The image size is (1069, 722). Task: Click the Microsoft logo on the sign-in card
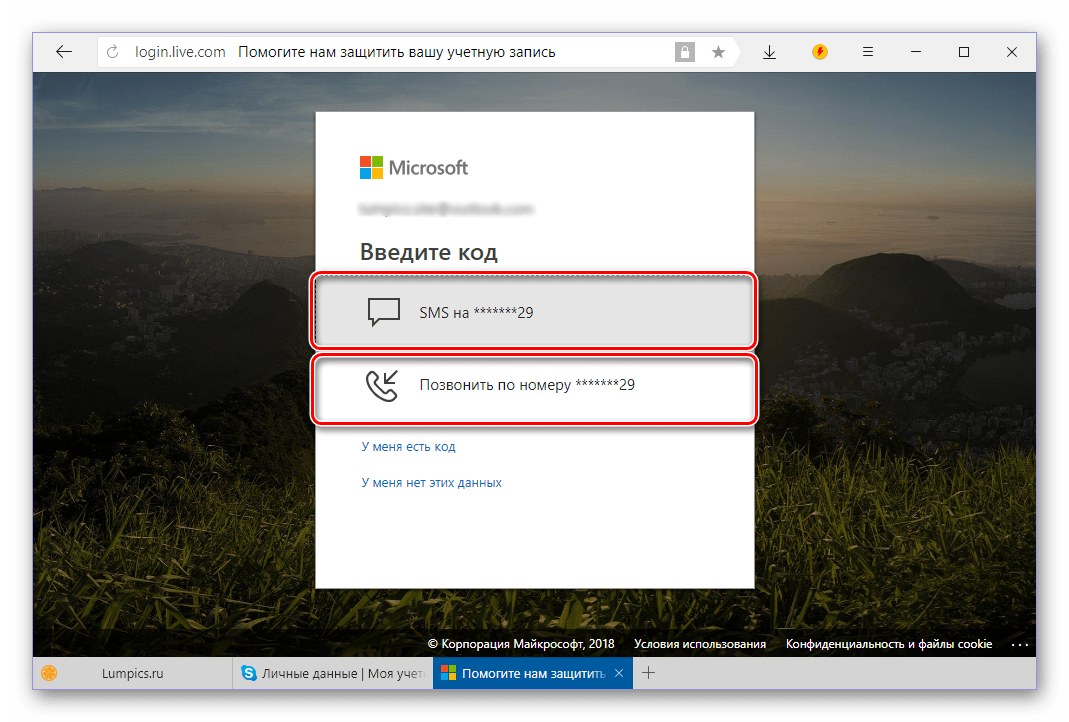point(414,167)
